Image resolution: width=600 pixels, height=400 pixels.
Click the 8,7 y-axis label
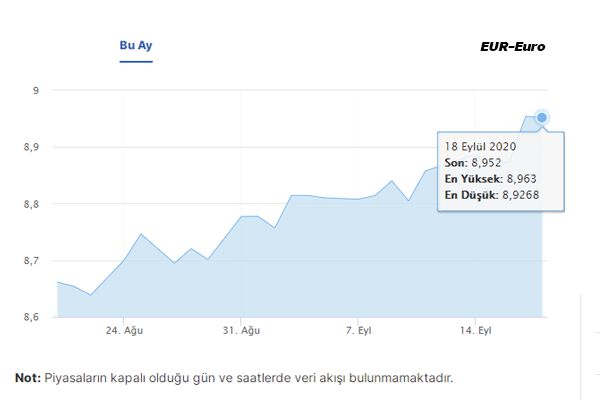coord(30,261)
